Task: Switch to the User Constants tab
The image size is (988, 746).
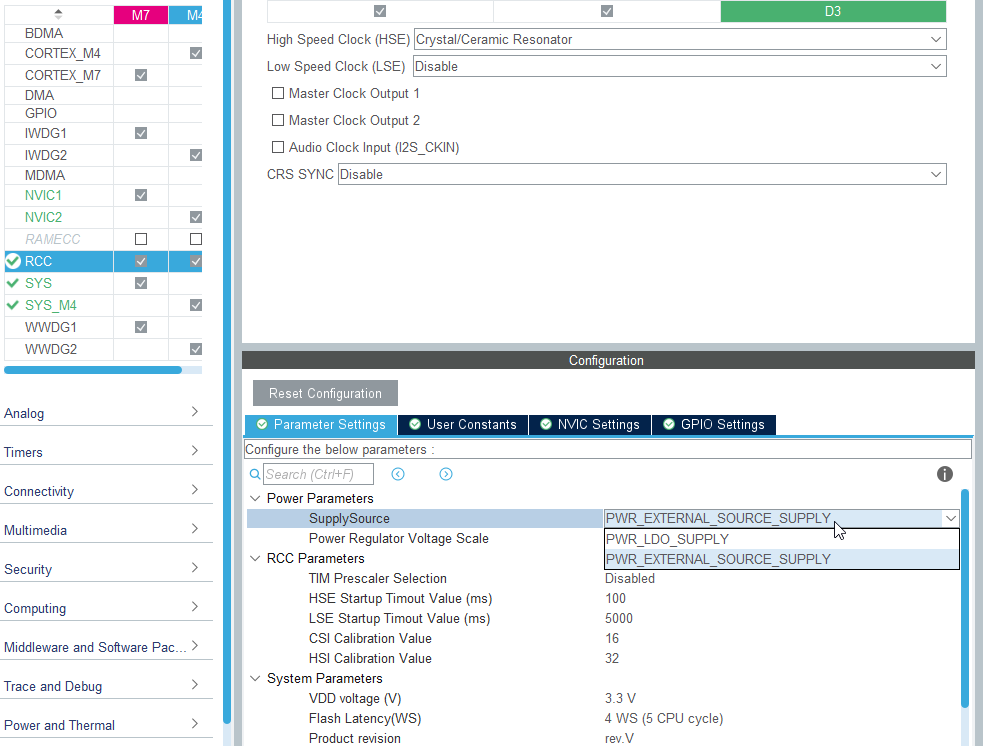Action: coord(462,424)
